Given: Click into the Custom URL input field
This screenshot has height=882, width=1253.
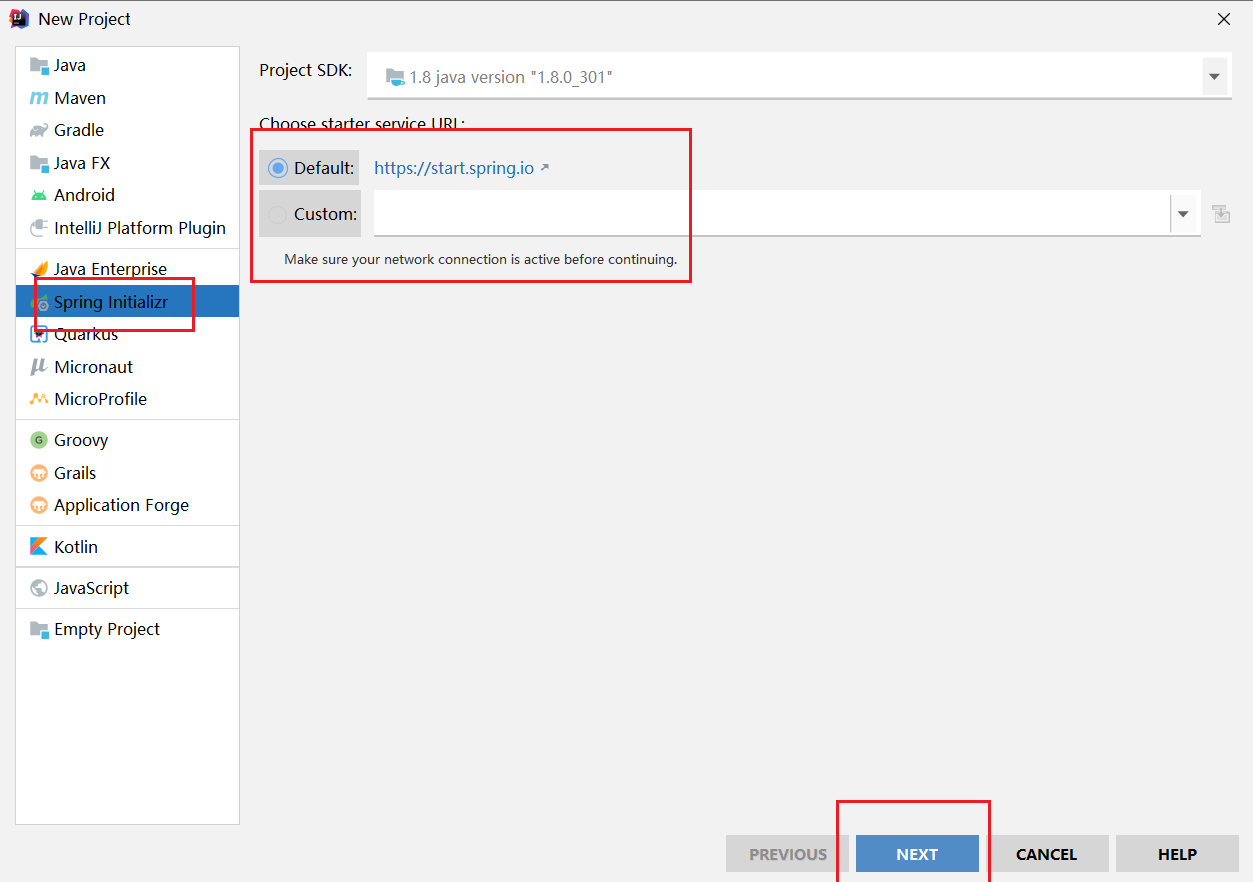Looking at the screenshot, I should click(x=770, y=214).
